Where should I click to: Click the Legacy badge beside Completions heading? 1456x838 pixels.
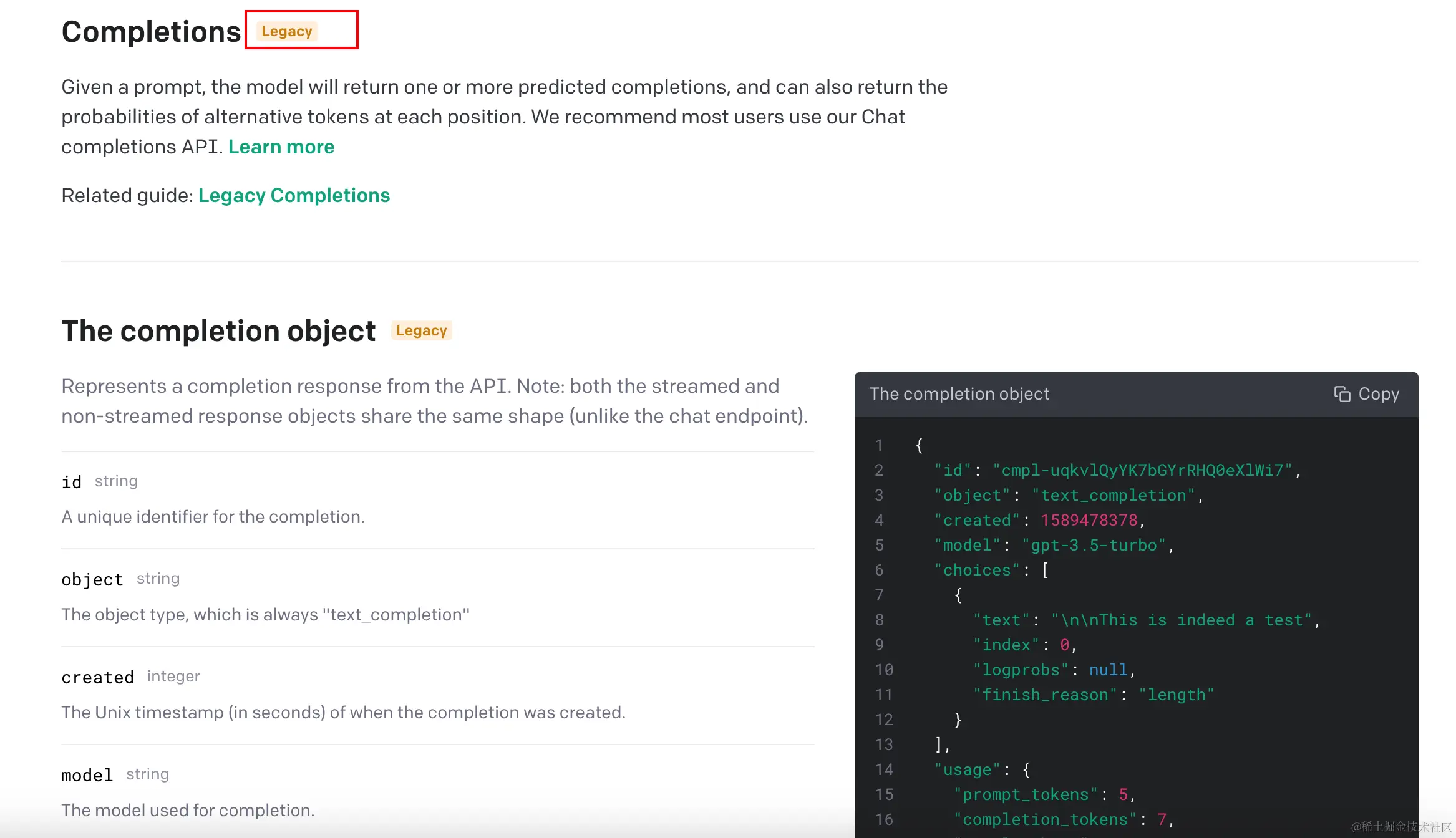(x=287, y=31)
